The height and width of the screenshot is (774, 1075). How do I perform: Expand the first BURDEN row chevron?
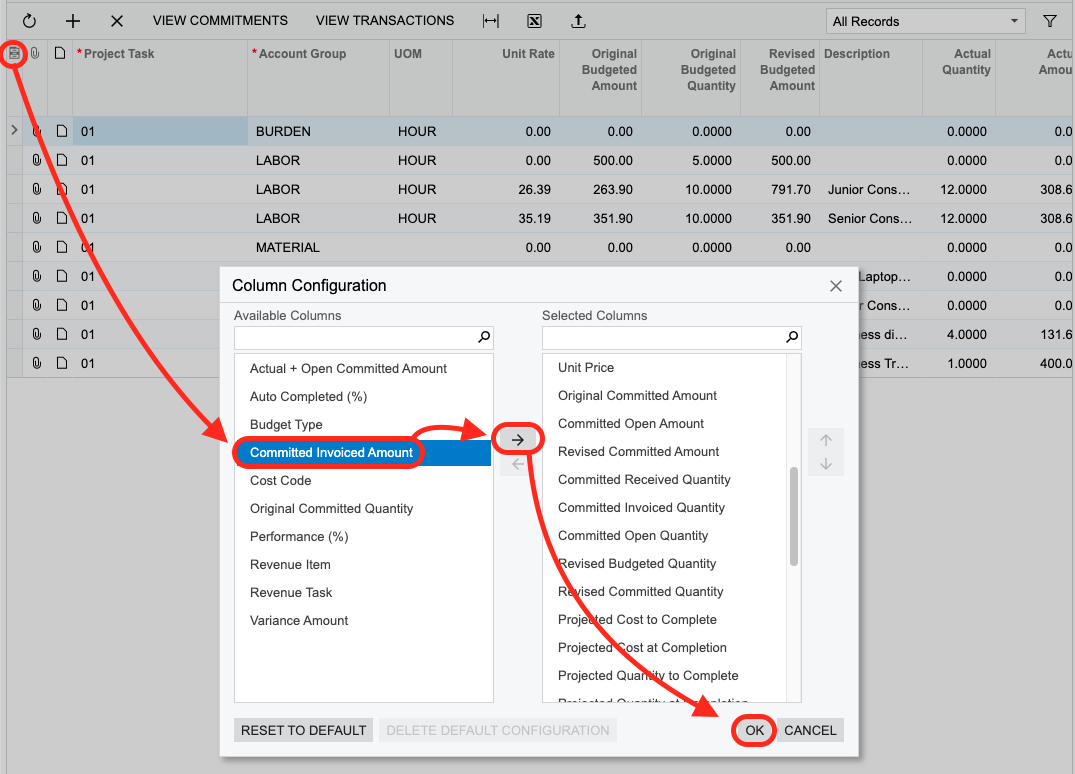14,130
